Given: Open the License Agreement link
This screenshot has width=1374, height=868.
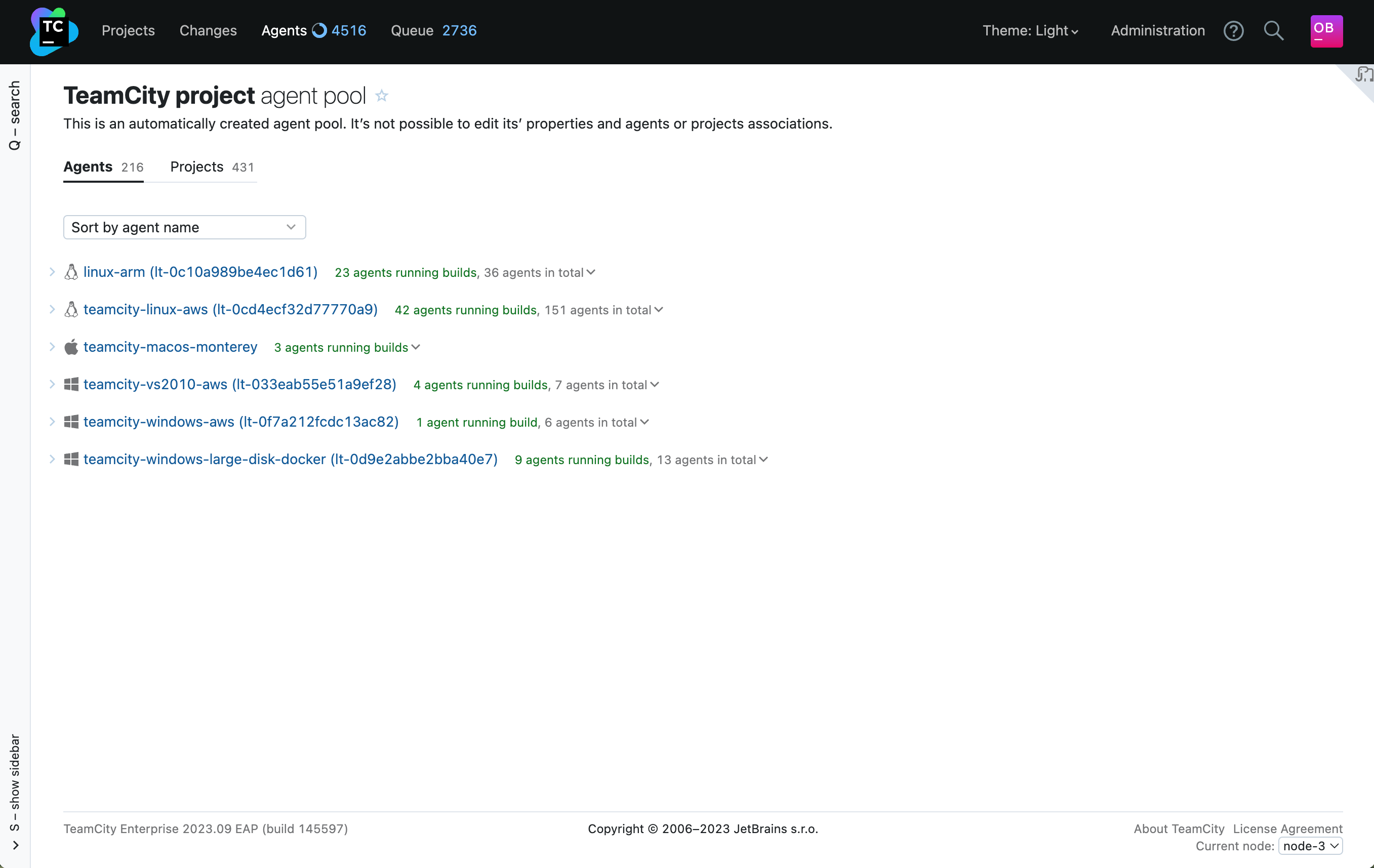Looking at the screenshot, I should 1287,829.
